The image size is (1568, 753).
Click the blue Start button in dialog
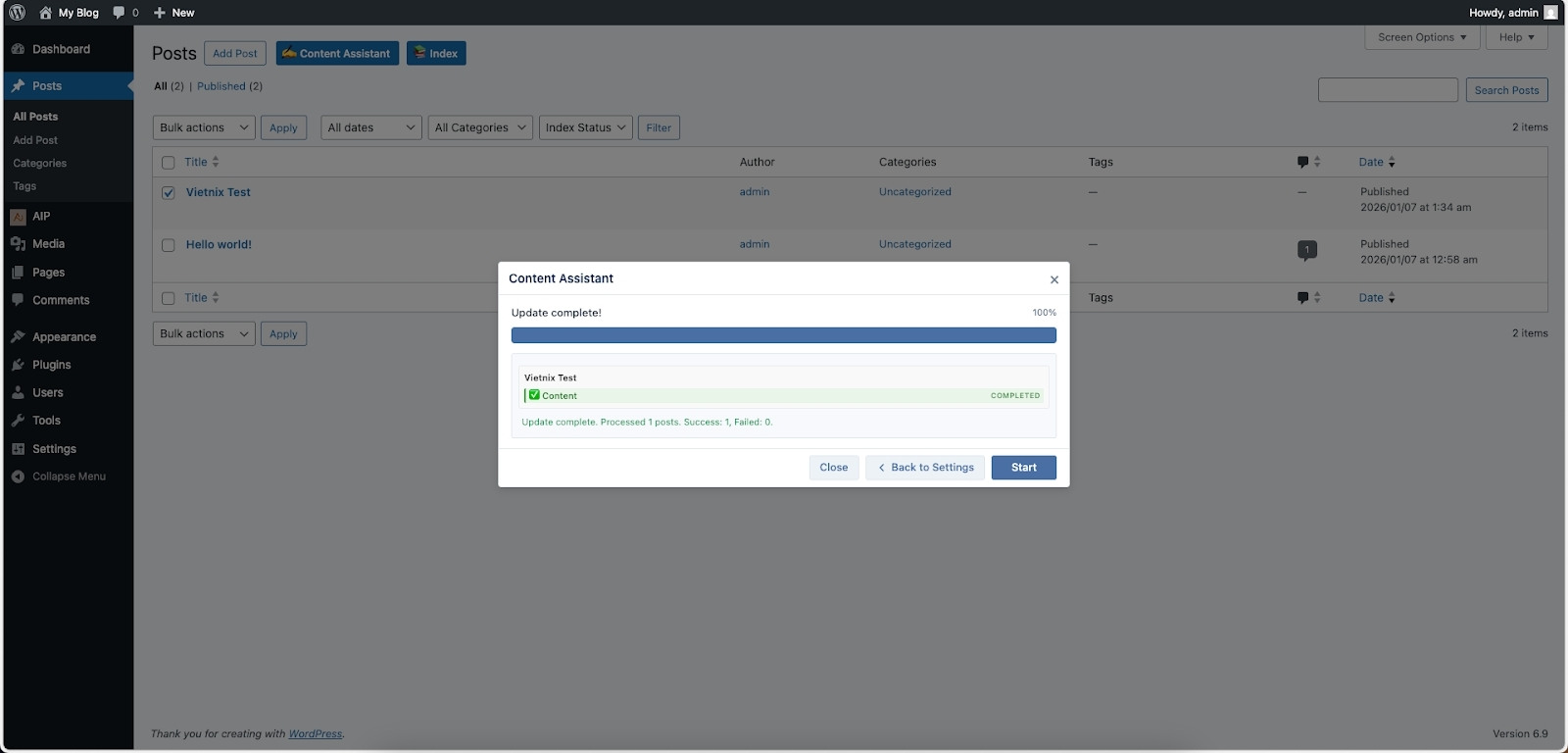pos(1023,468)
